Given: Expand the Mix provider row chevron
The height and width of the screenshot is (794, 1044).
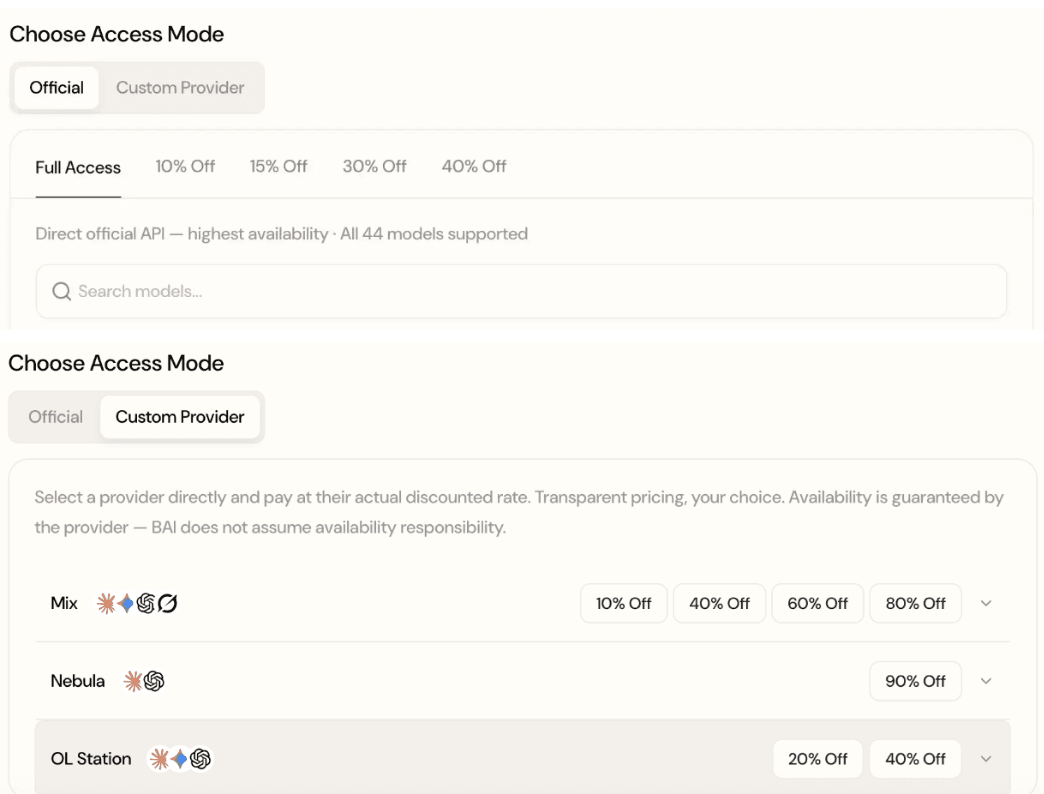Looking at the screenshot, I should (986, 604).
